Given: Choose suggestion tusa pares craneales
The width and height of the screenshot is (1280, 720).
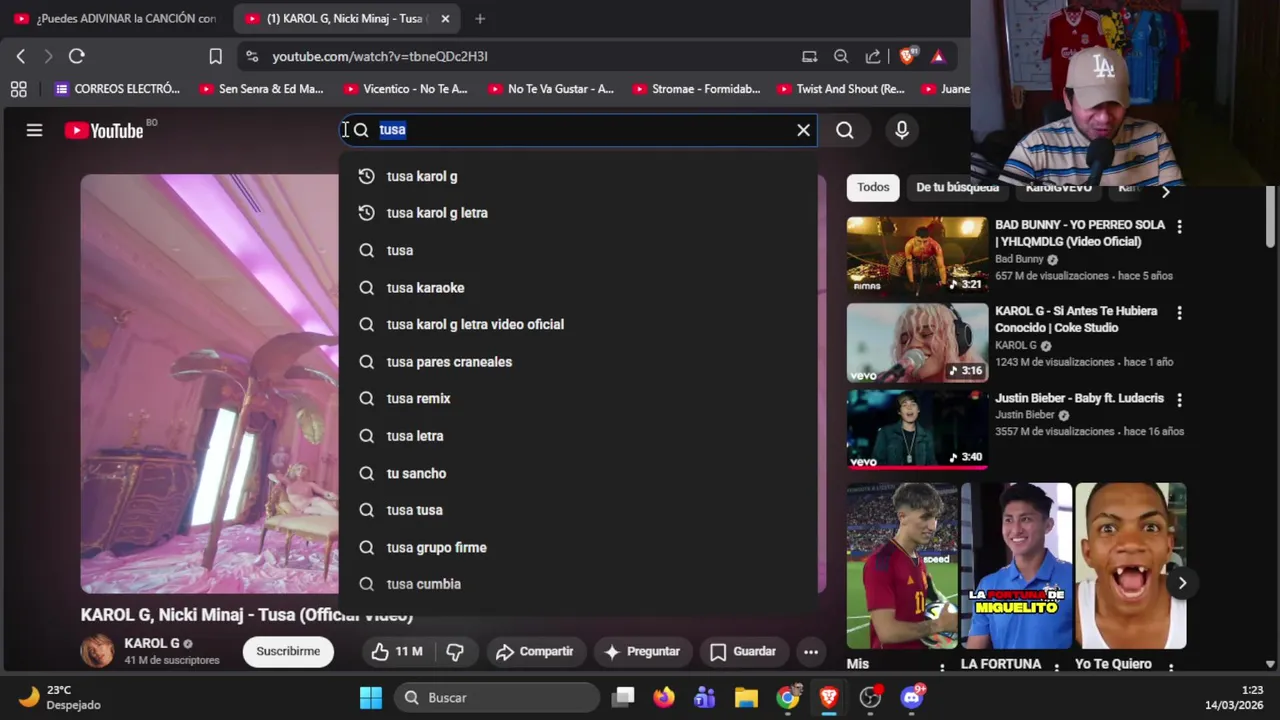Looking at the screenshot, I should [x=578, y=362].
